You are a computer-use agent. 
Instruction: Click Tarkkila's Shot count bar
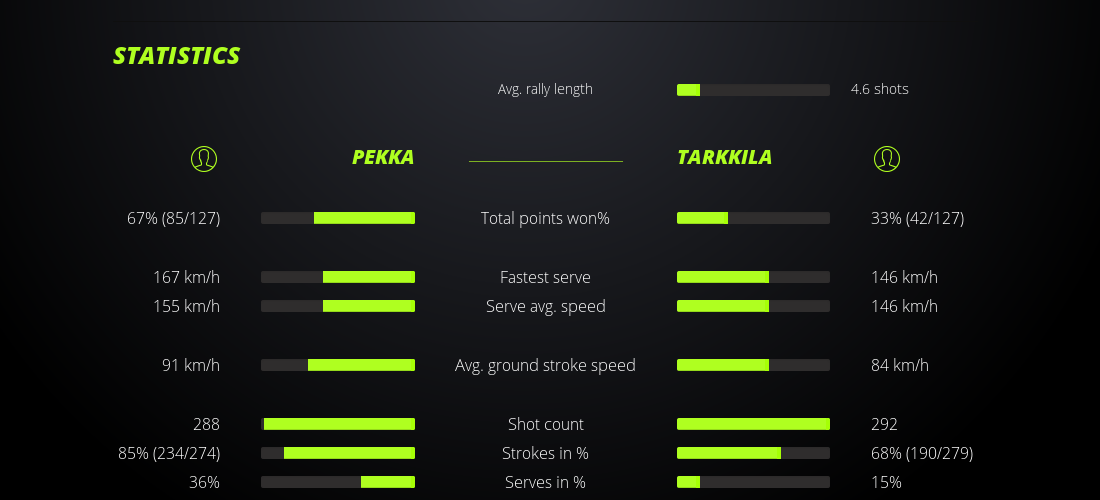753,424
